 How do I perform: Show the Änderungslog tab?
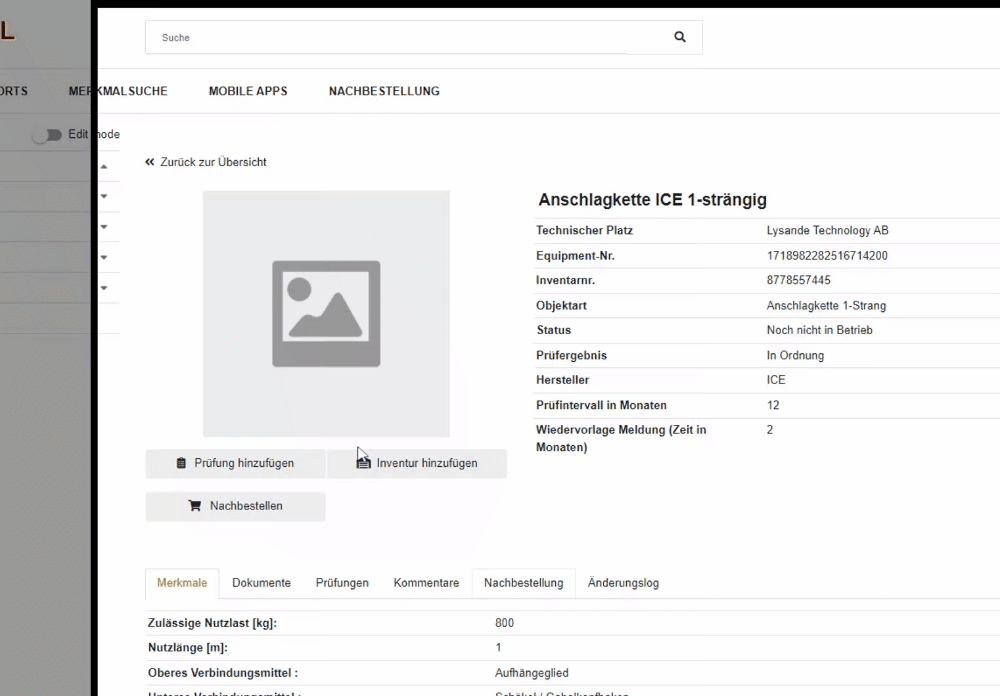pyautogui.click(x=623, y=583)
